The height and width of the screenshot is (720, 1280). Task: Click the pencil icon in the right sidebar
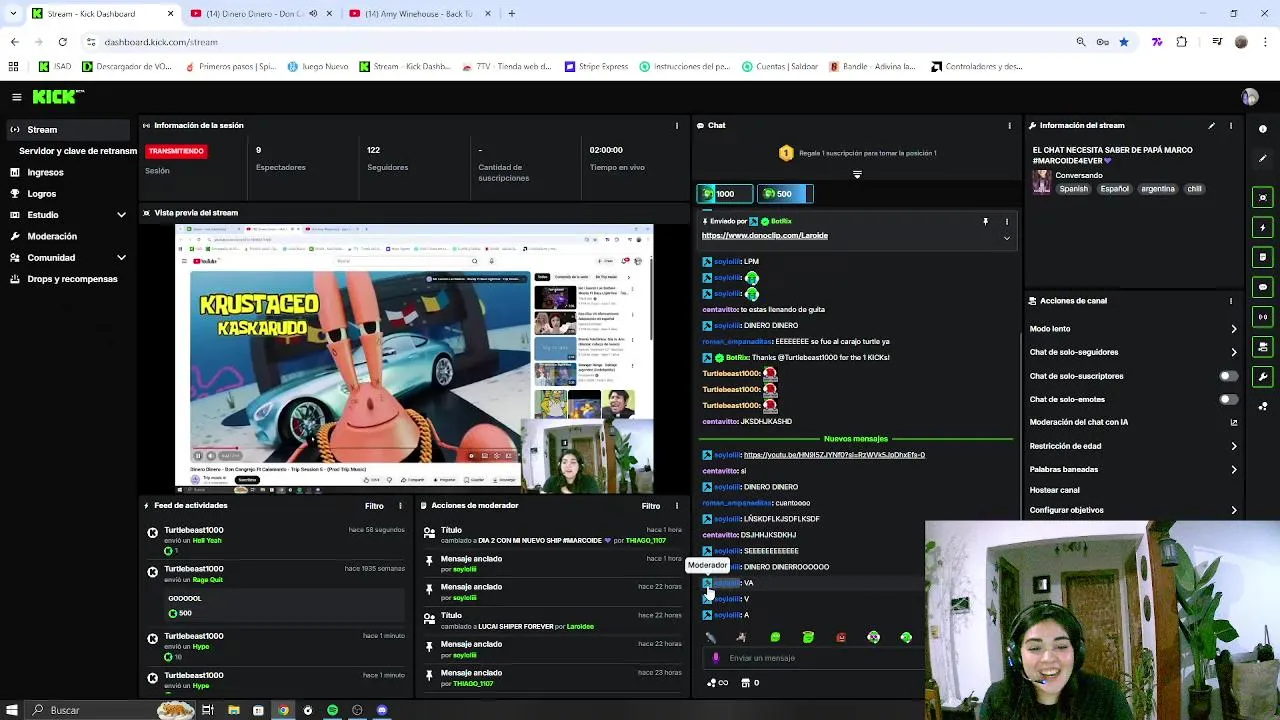coord(1263,159)
